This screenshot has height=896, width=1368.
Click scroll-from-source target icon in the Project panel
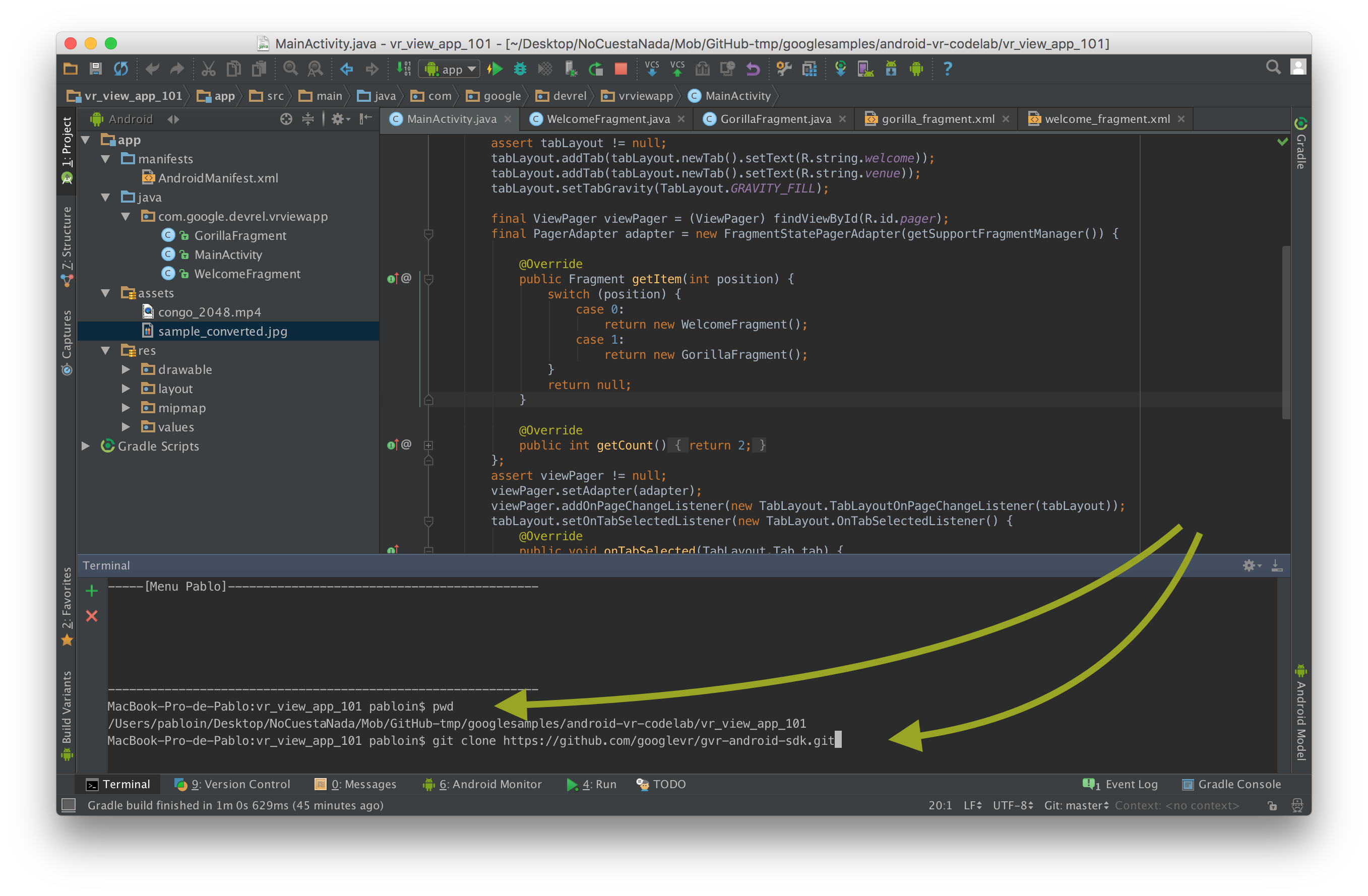(x=286, y=119)
